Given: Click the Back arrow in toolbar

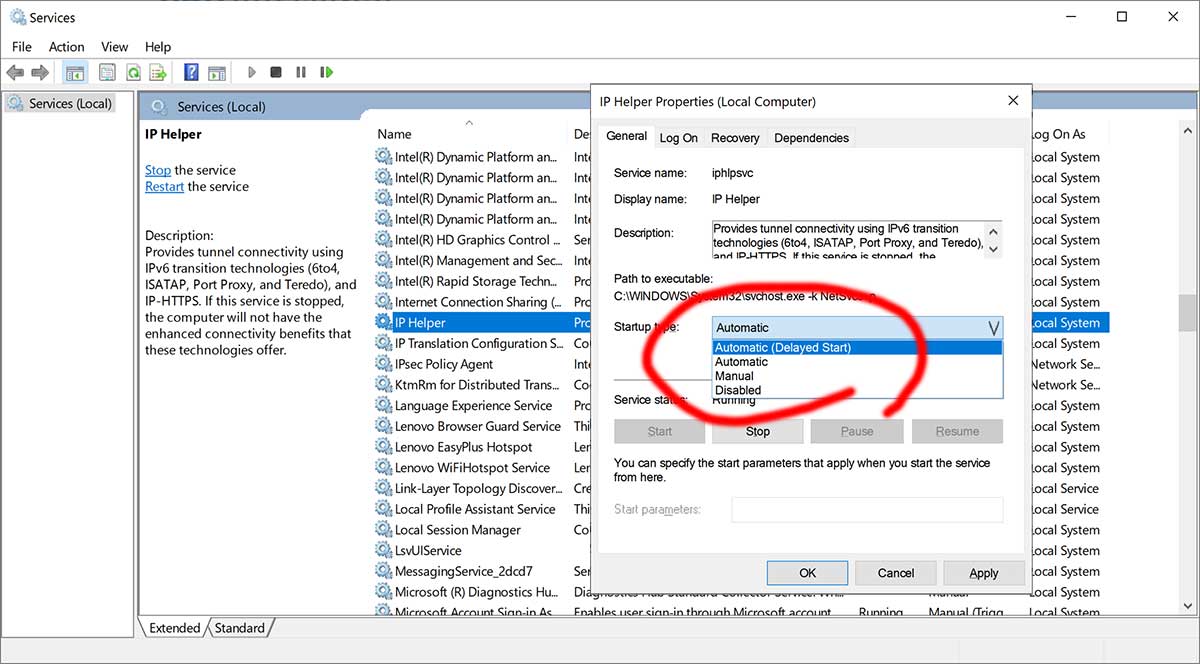Looking at the screenshot, I should click(x=15, y=72).
